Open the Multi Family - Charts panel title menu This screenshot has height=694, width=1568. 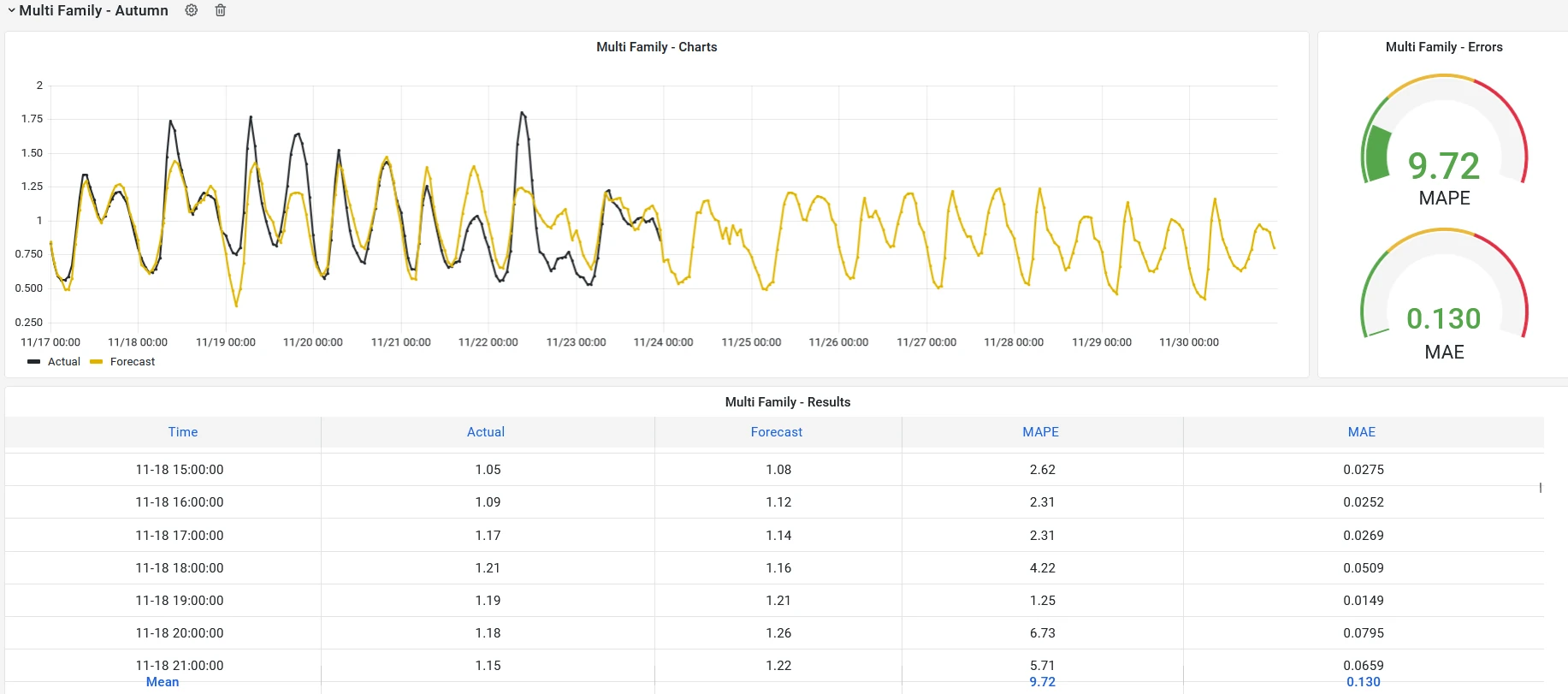point(657,47)
